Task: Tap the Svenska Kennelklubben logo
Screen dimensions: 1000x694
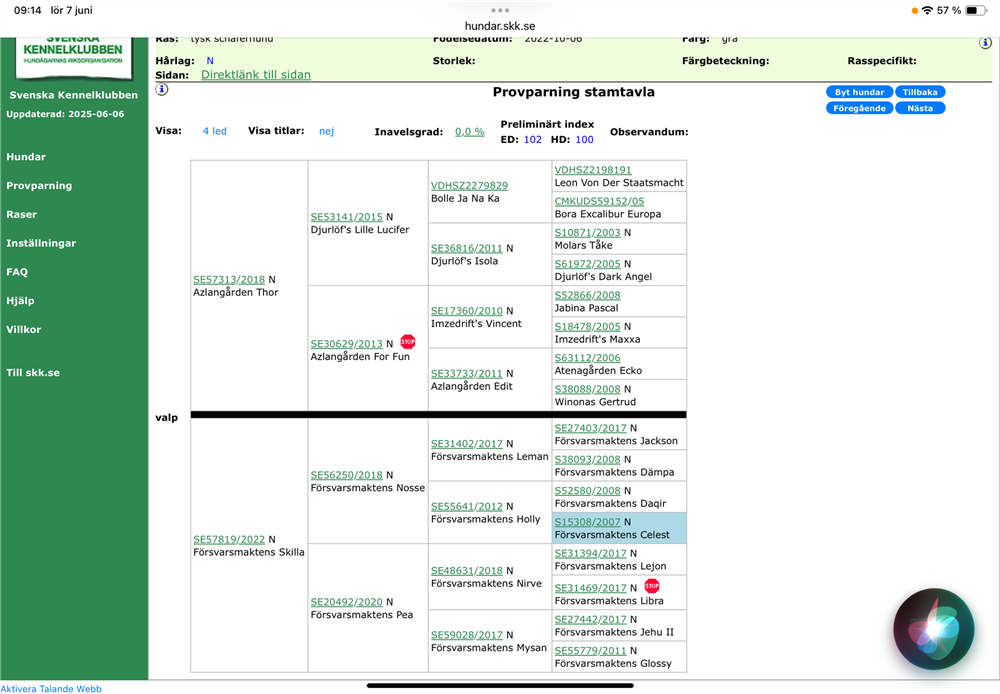Action: click(x=73, y=57)
